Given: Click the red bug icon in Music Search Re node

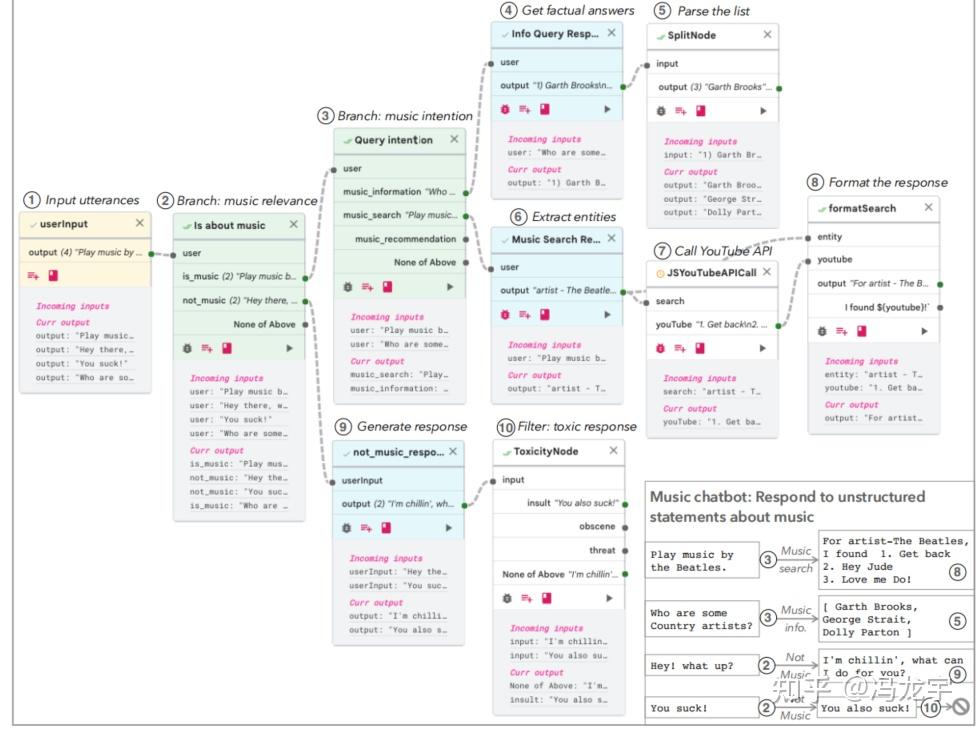Looking at the screenshot, I should click(x=505, y=315).
